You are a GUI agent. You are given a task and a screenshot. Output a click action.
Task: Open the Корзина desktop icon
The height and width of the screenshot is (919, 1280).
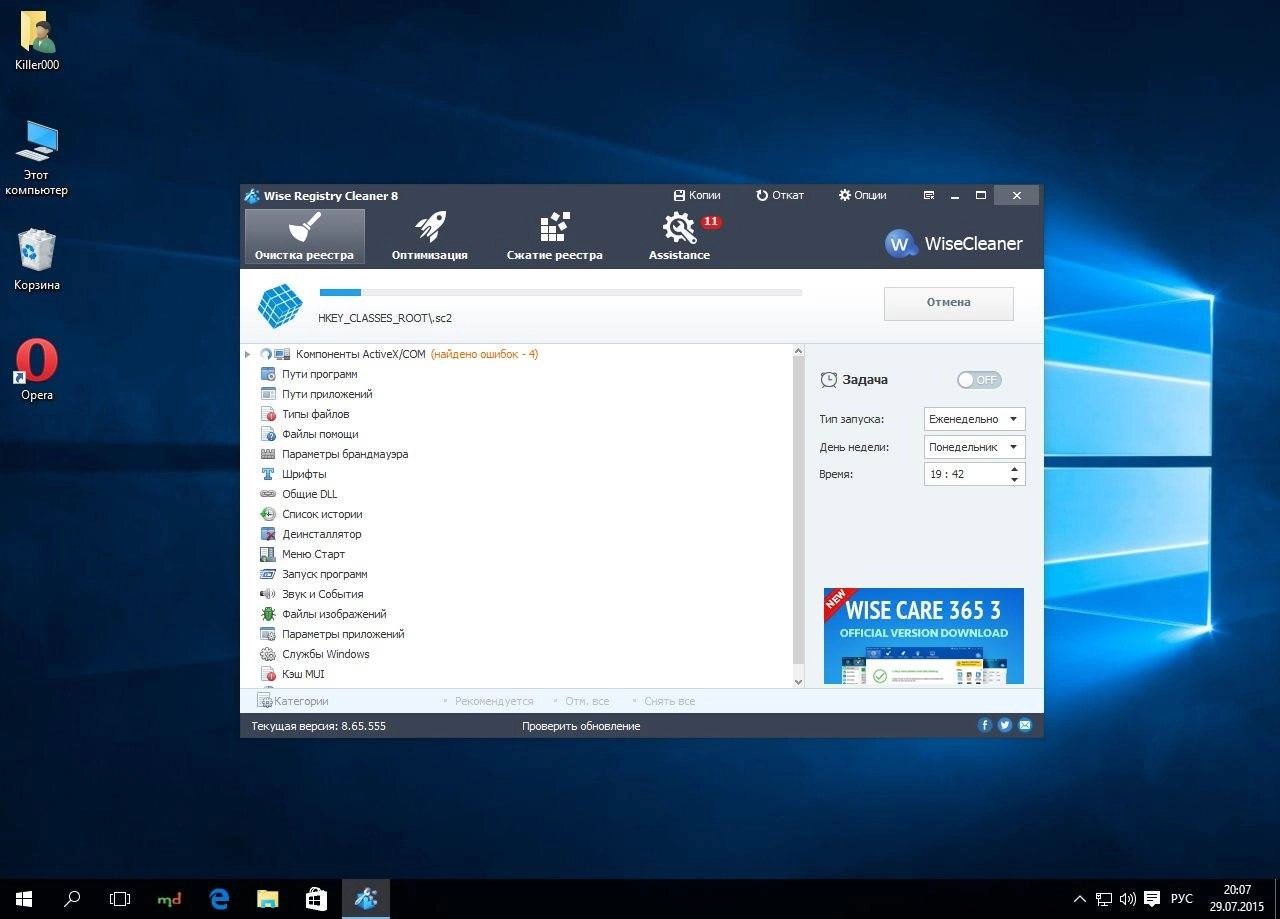[37, 259]
